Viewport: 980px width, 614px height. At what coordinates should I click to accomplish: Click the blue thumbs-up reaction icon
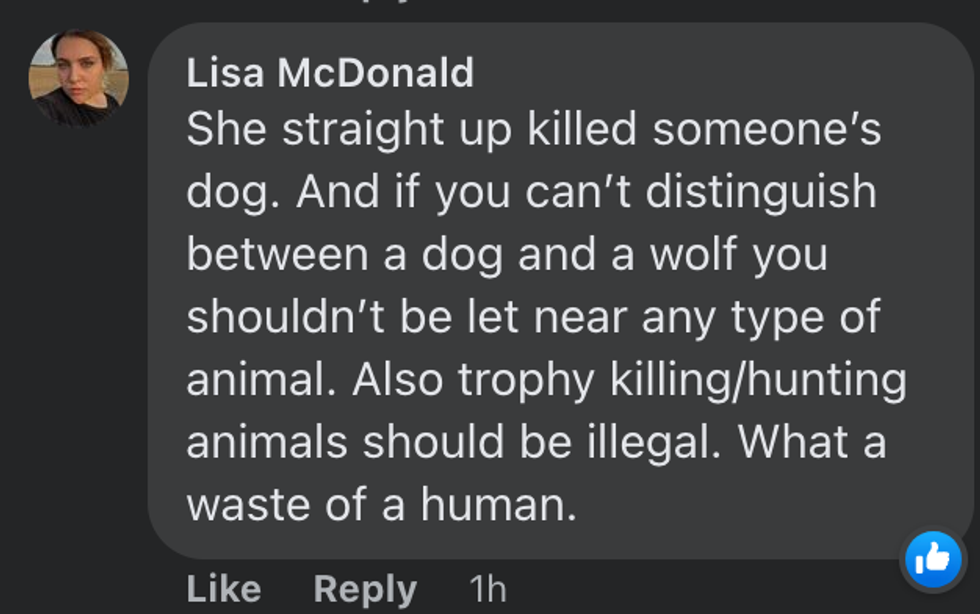click(933, 559)
